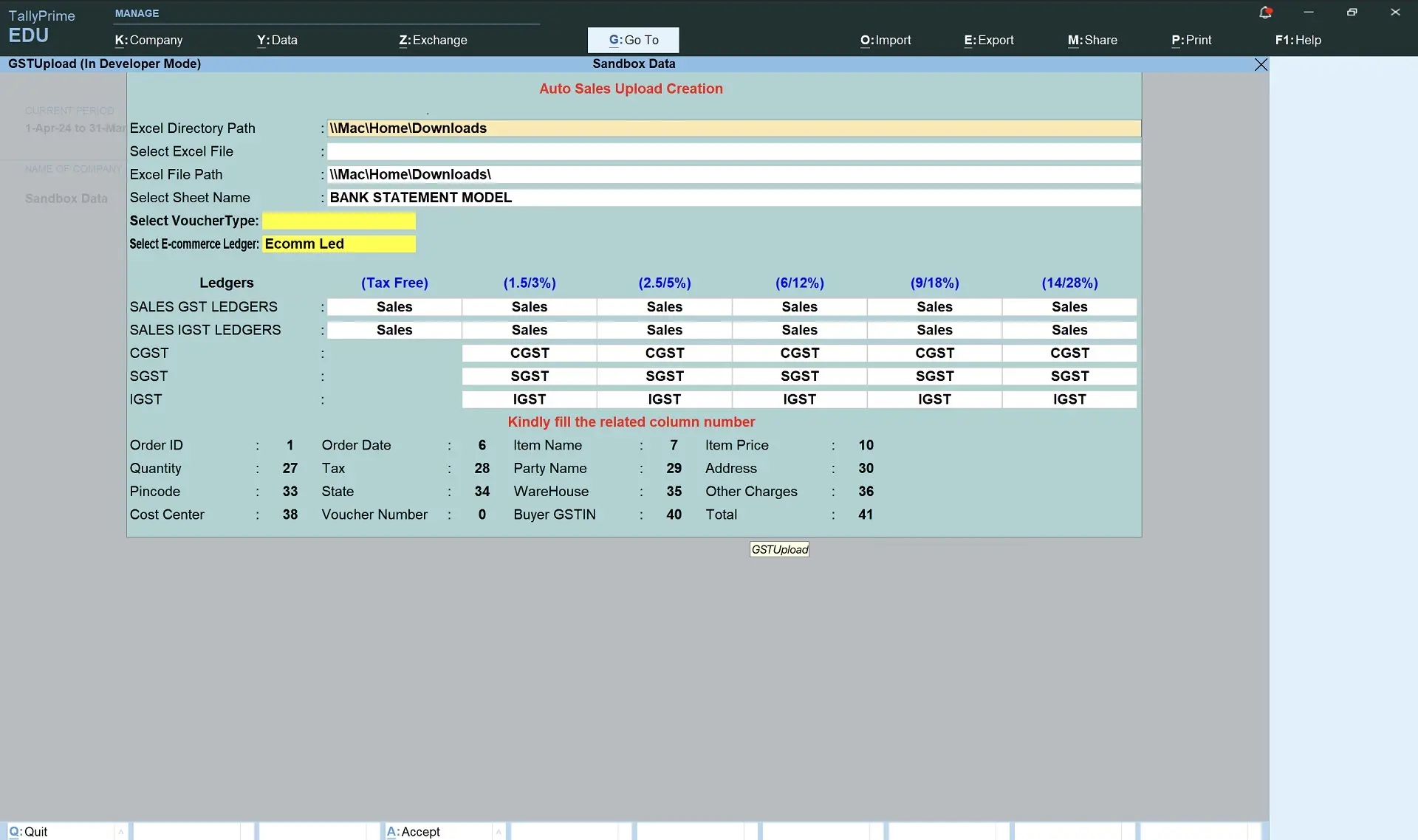Screen dimensions: 1418x840
Task: Open the Y:Data menu
Action: [x=277, y=41]
